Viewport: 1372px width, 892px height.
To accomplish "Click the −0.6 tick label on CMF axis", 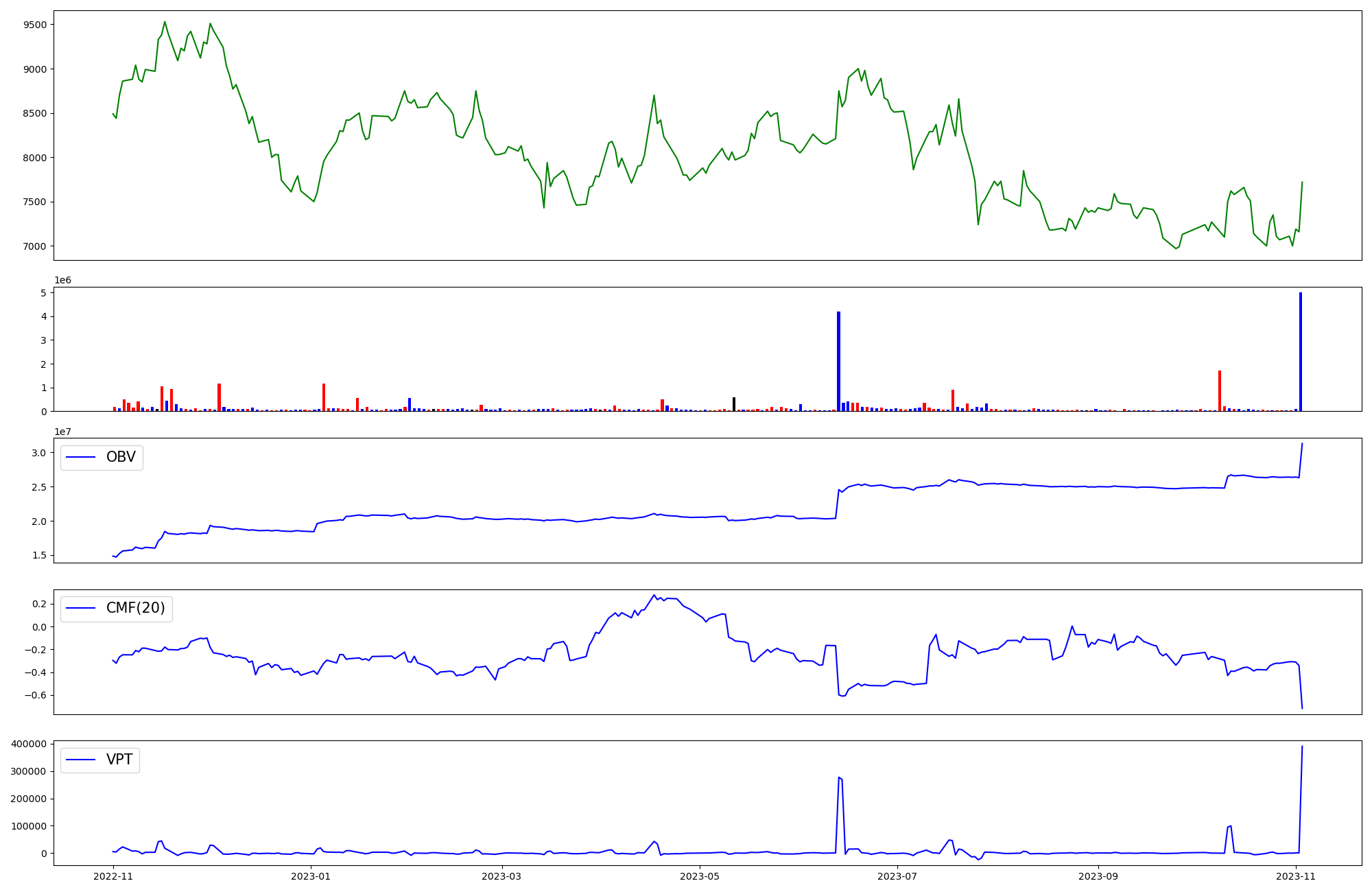I will click(36, 695).
